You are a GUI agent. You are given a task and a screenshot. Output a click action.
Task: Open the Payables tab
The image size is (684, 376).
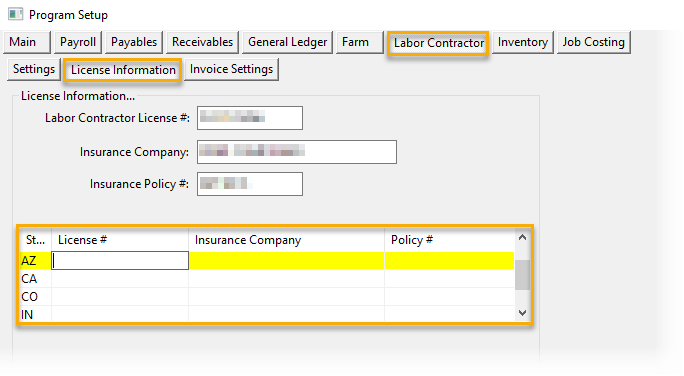133,42
